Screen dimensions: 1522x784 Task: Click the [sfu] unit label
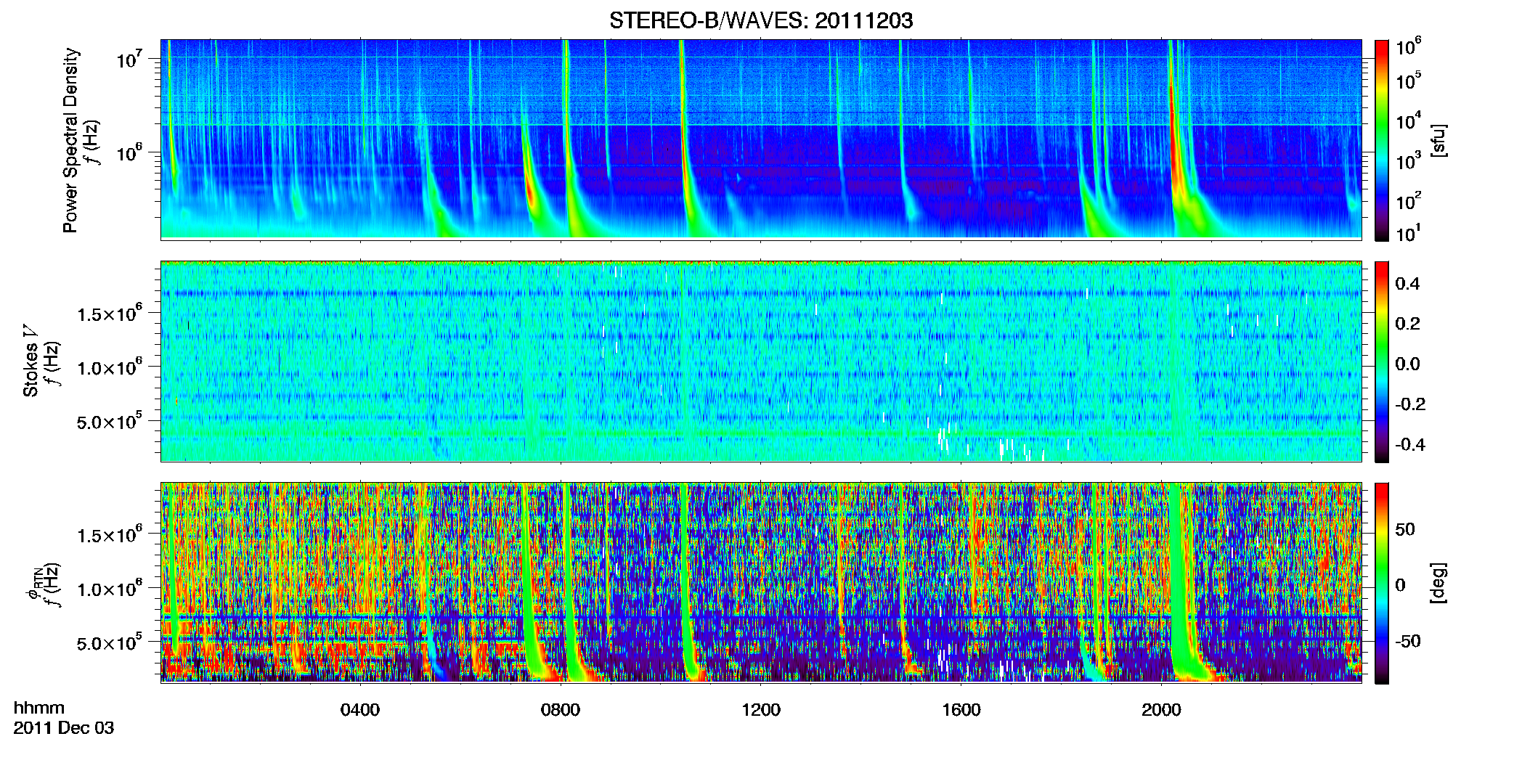(x=1439, y=140)
